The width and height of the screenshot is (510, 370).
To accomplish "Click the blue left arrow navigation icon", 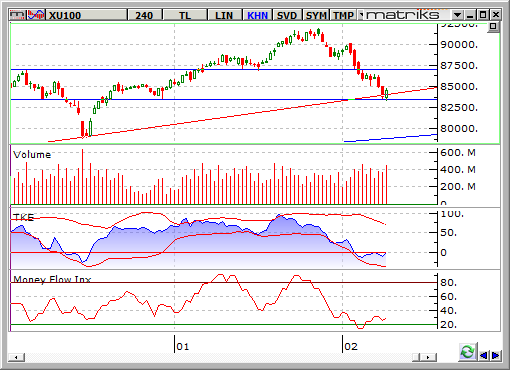I will (x=483, y=355).
